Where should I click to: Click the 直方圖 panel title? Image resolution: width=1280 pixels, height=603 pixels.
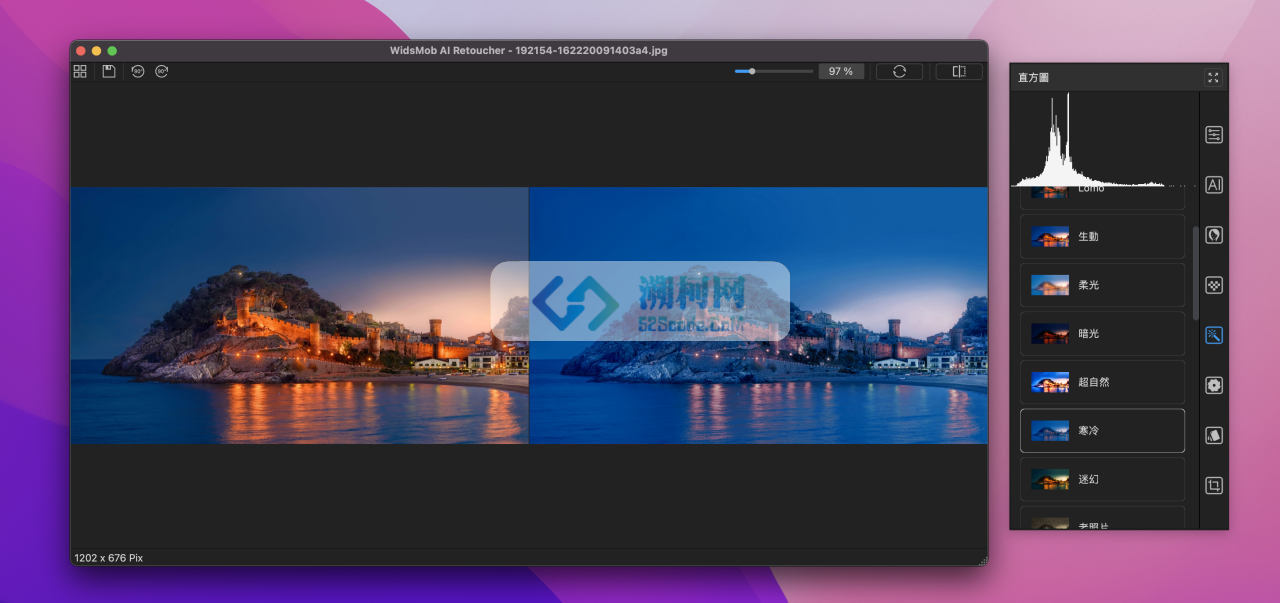1033,77
